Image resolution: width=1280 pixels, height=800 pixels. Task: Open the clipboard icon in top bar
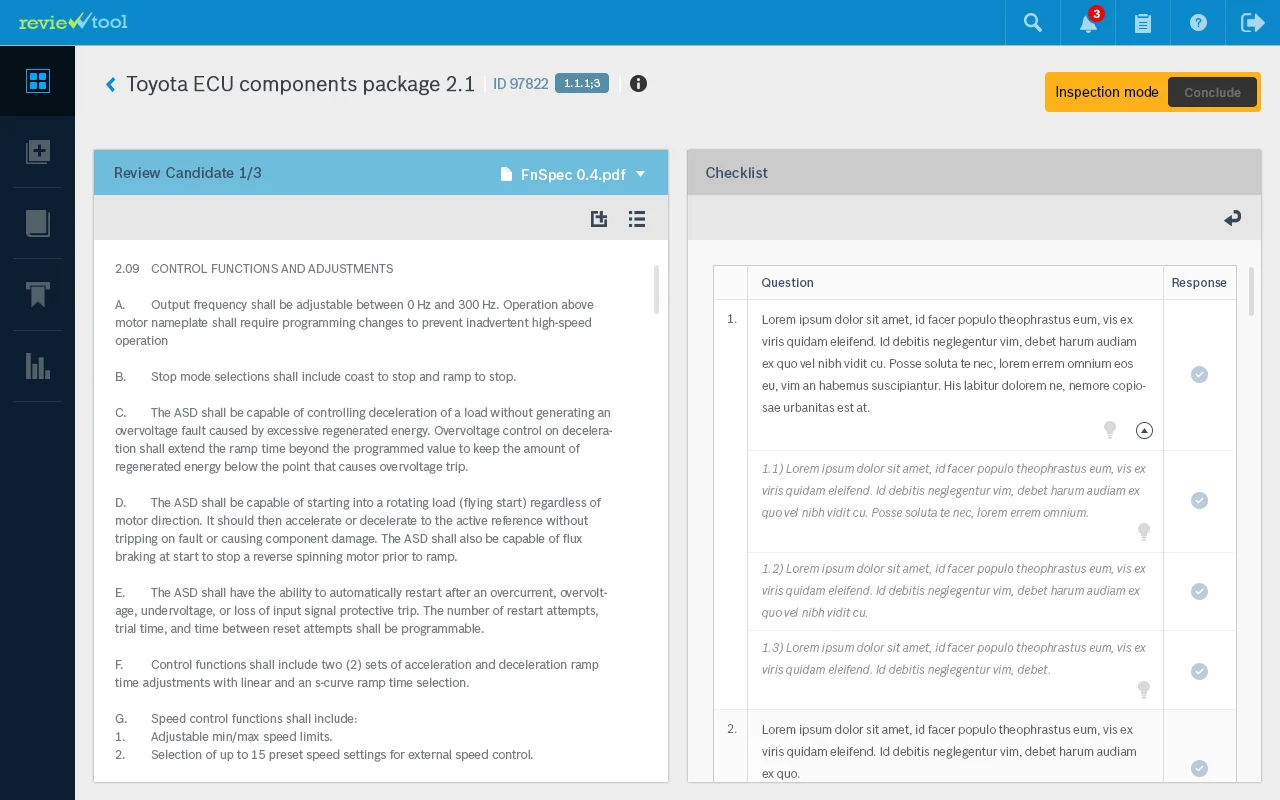[1143, 23]
